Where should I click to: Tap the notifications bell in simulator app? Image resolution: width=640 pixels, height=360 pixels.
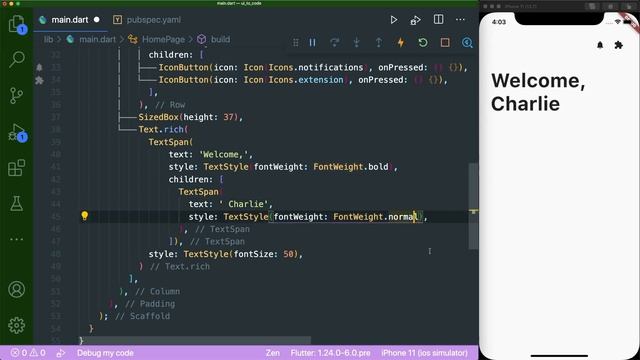pos(600,45)
